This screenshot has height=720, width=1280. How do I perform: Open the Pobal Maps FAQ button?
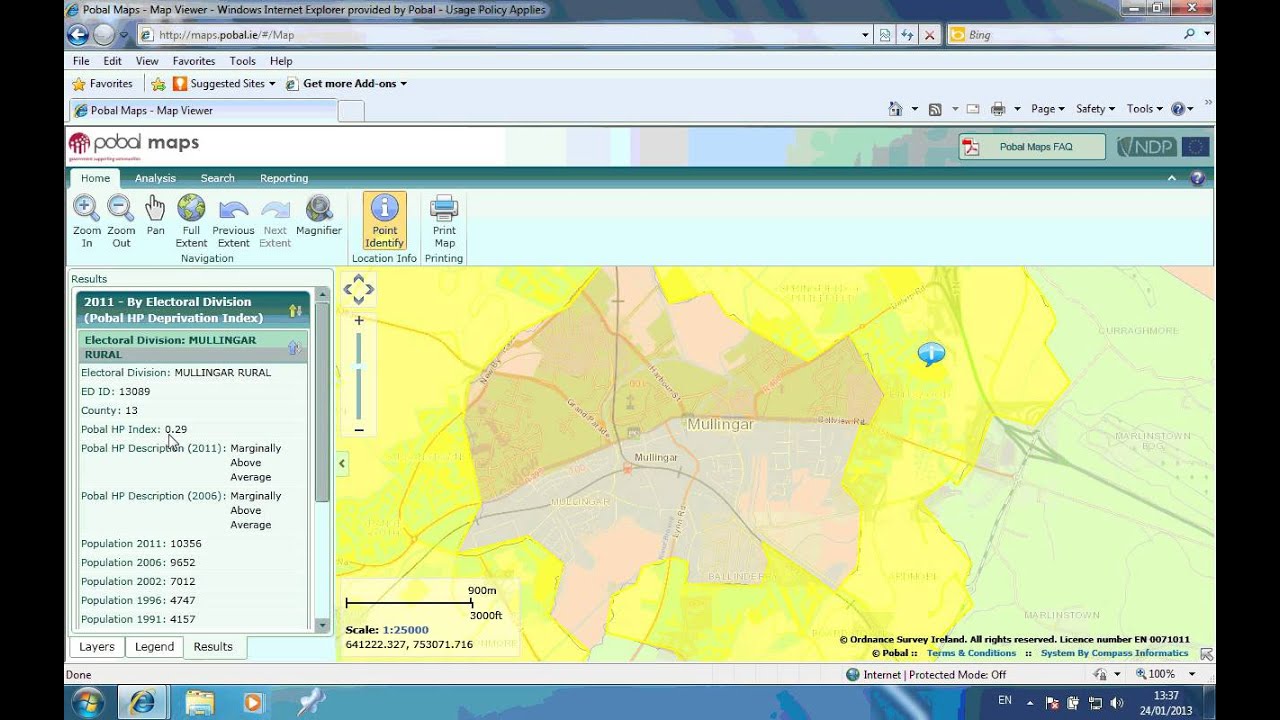[1032, 147]
